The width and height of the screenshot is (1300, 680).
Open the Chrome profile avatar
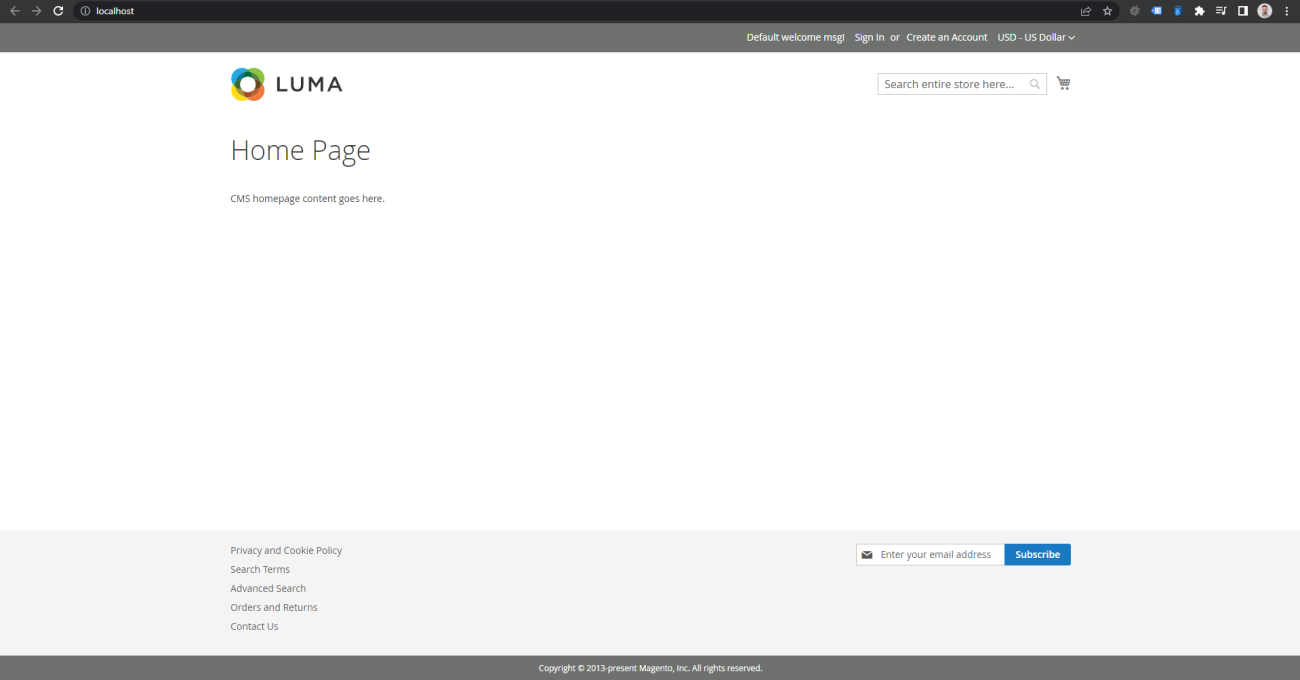(1264, 10)
